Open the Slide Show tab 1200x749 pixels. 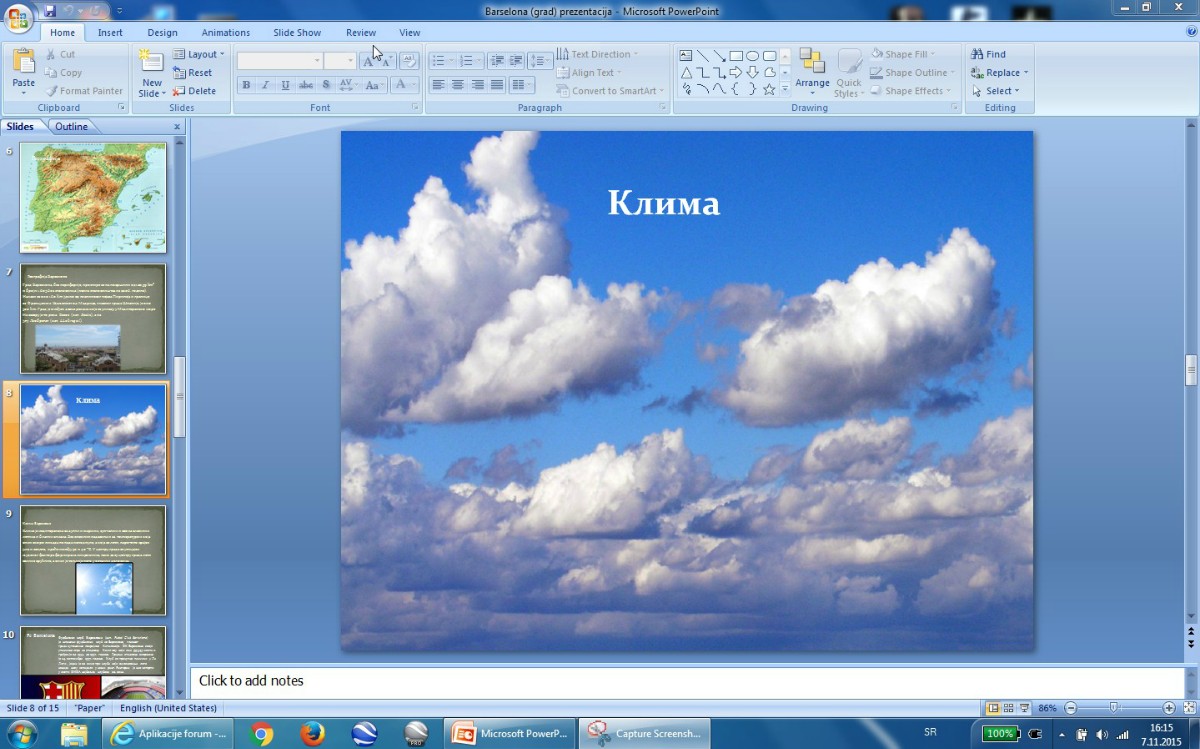click(297, 33)
